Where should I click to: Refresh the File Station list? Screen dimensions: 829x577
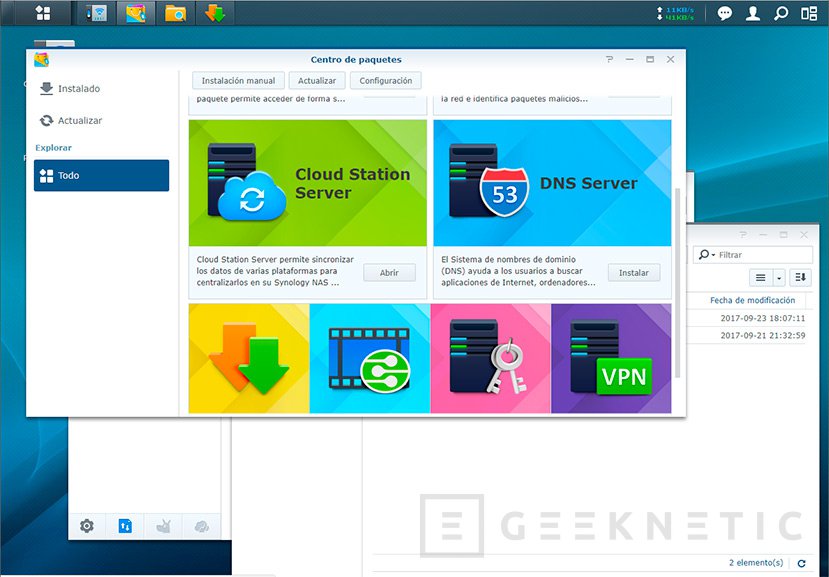coord(802,563)
